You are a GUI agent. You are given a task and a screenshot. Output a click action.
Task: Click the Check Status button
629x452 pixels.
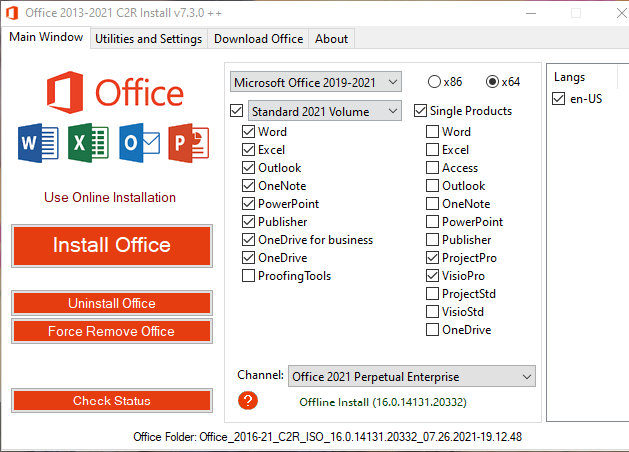tap(112, 400)
